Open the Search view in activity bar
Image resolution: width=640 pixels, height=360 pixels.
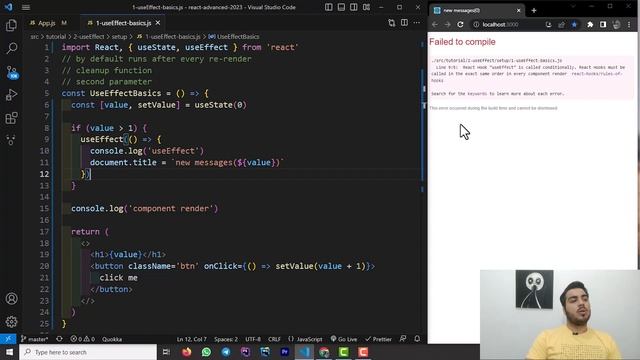point(11,48)
